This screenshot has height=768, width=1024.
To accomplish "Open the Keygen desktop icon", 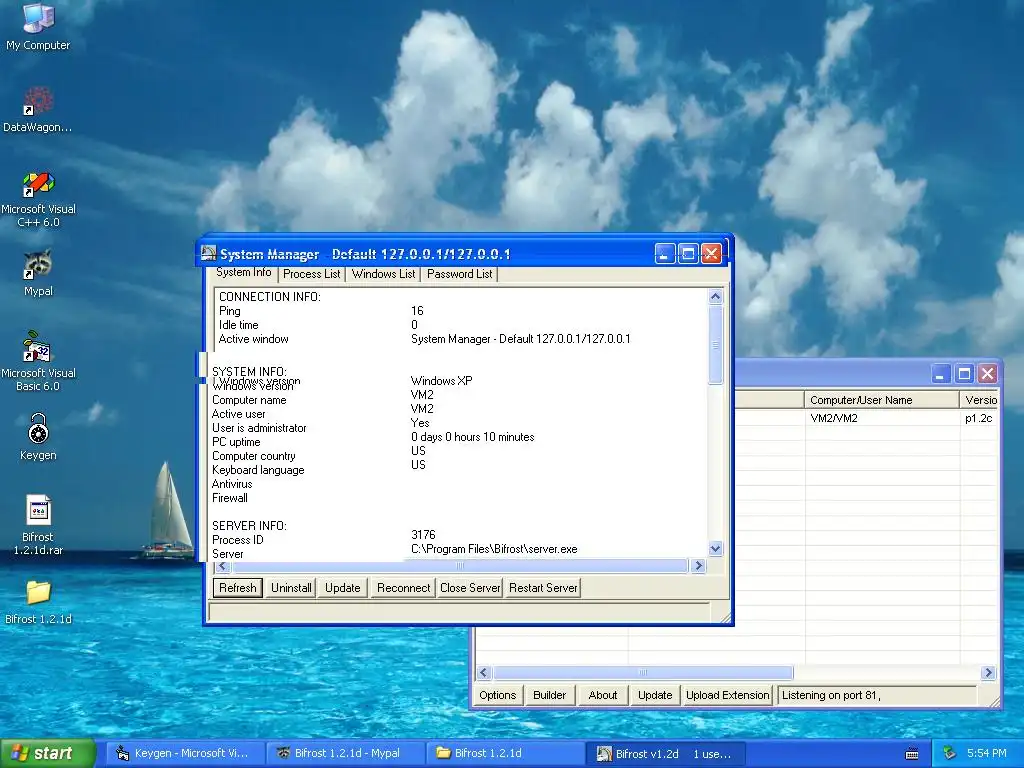I will (38, 436).
